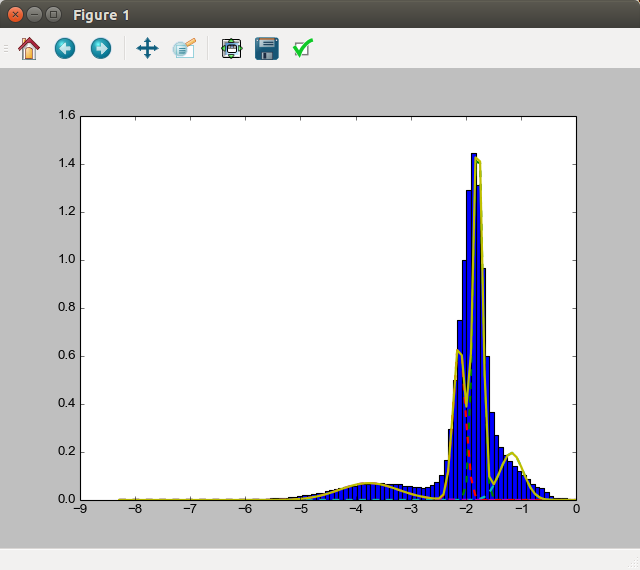Click the Figure 1 title bar text
The height and width of the screenshot is (570, 640).
point(100,15)
